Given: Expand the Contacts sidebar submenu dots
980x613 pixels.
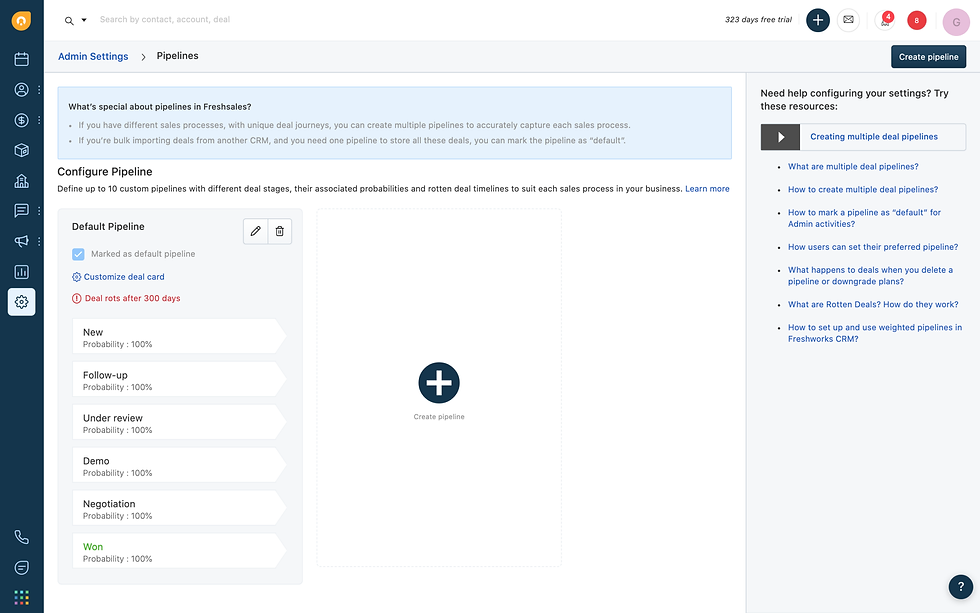Looking at the screenshot, I should (x=39, y=90).
